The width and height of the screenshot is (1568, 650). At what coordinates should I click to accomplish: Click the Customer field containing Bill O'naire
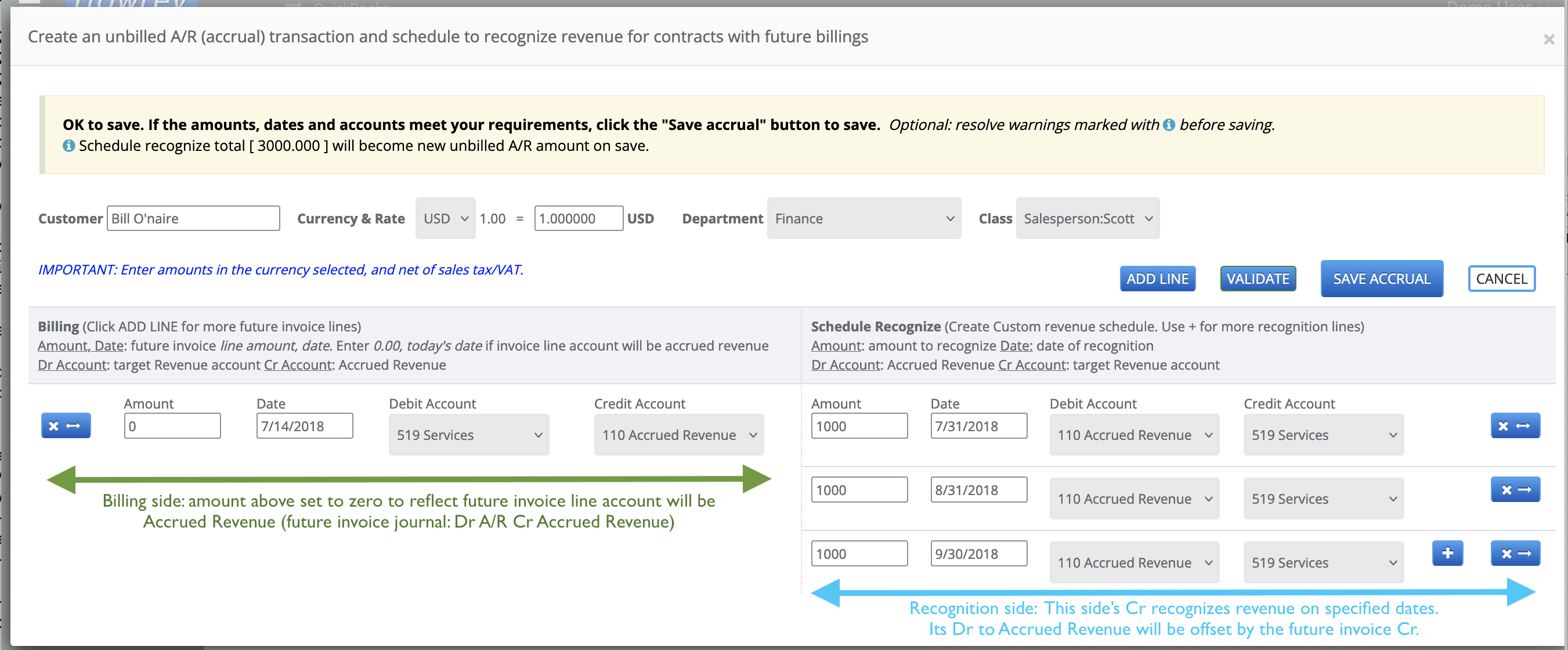pos(193,218)
